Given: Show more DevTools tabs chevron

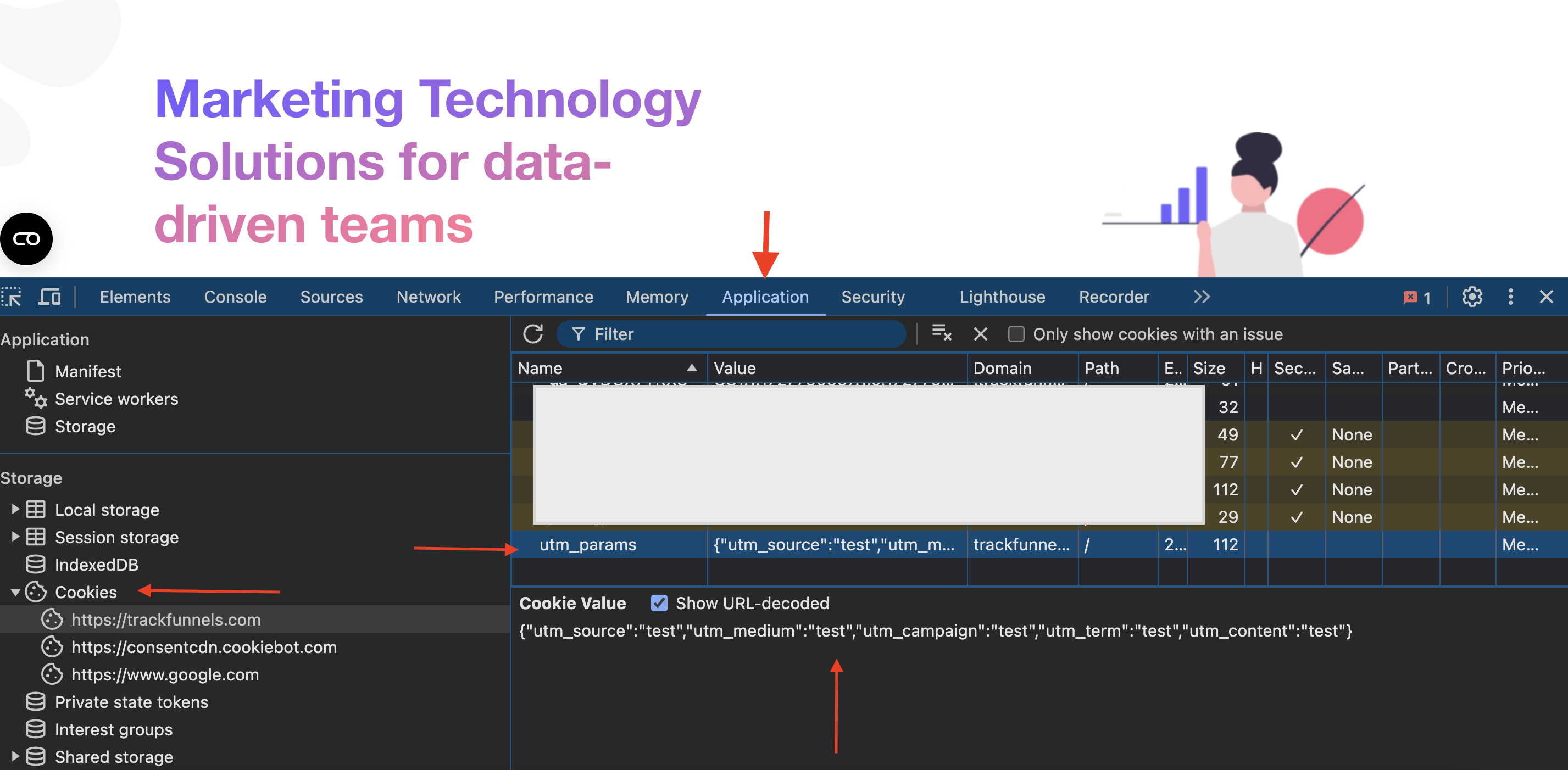Looking at the screenshot, I should tap(1201, 297).
